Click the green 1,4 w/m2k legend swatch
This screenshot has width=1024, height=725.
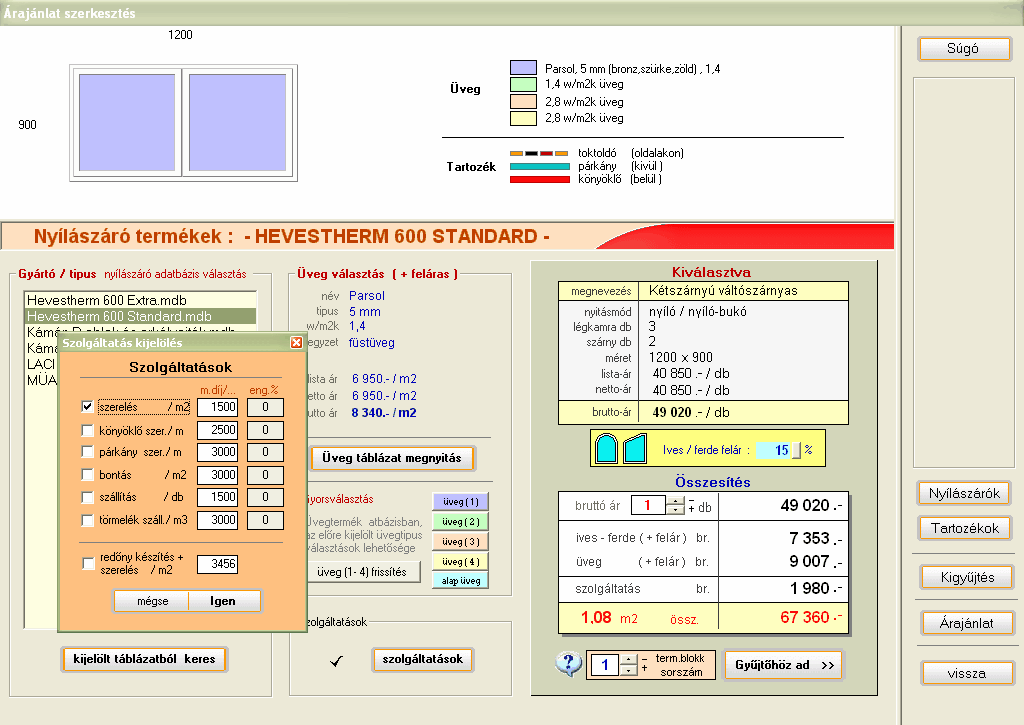pyautogui.click(x=523, y=84)
